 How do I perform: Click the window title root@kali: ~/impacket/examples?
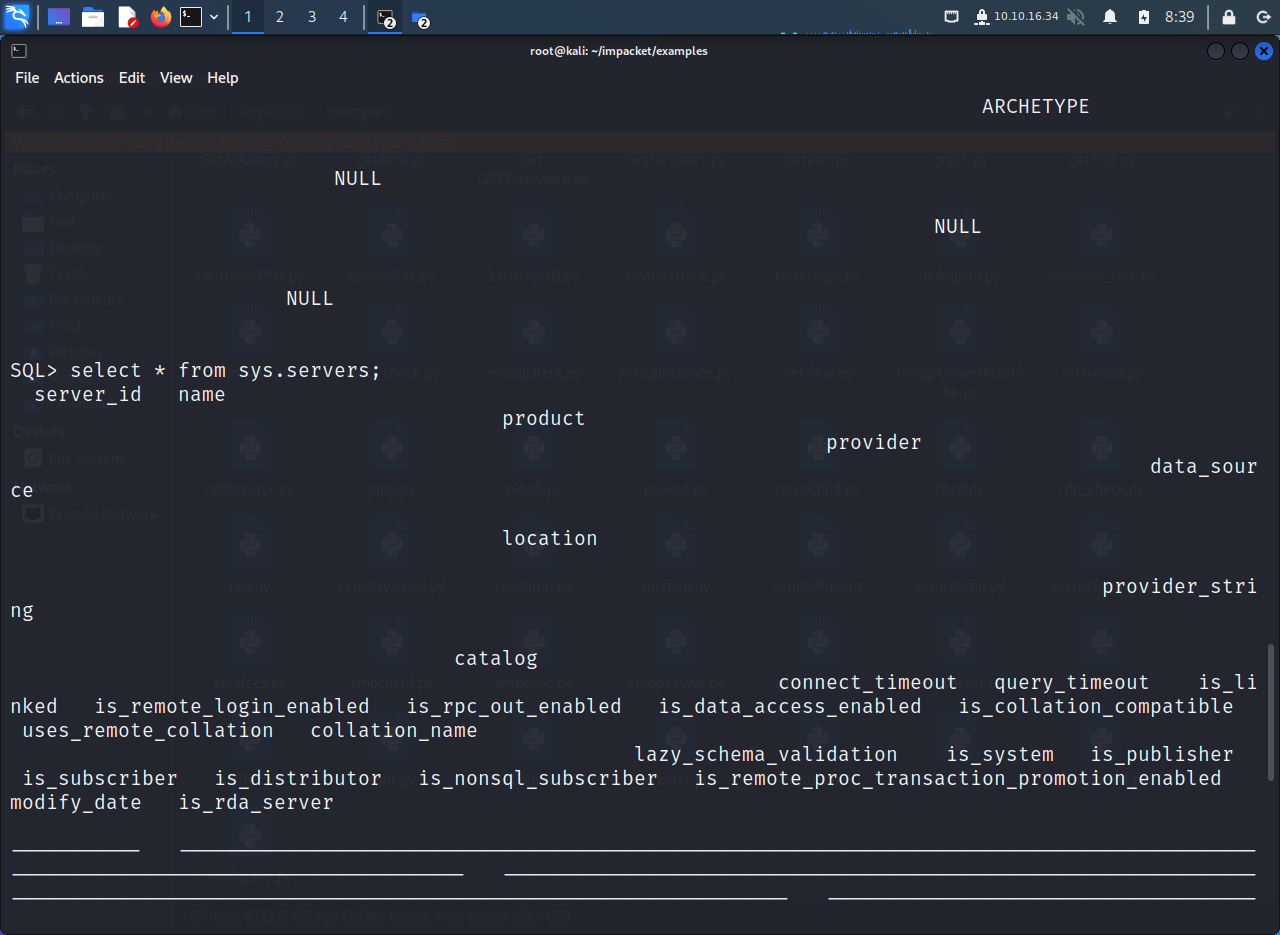[619, 51]
